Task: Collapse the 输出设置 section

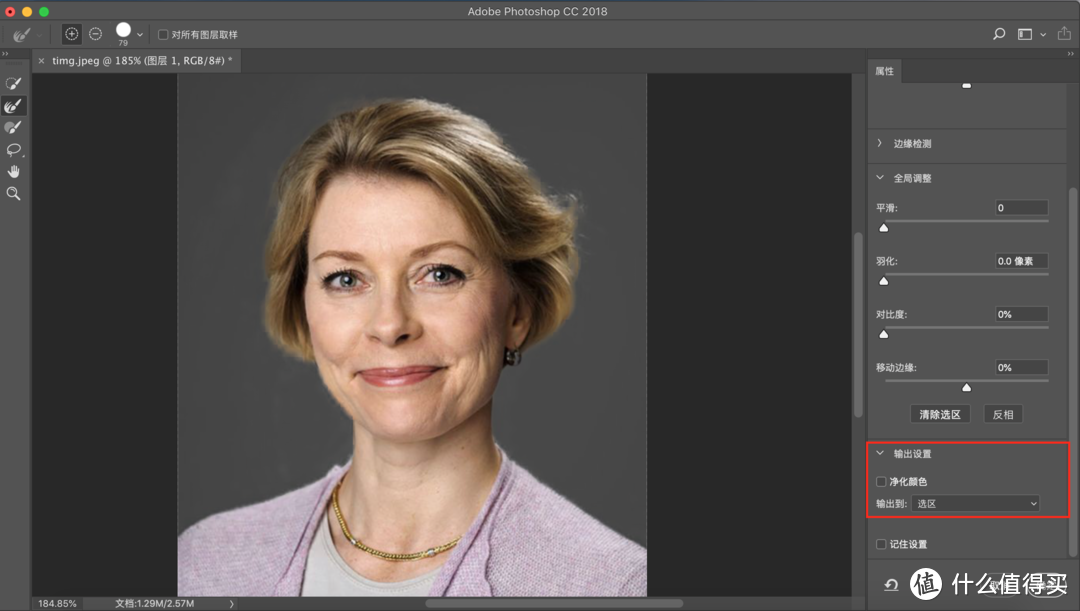Action: [880, 453]
